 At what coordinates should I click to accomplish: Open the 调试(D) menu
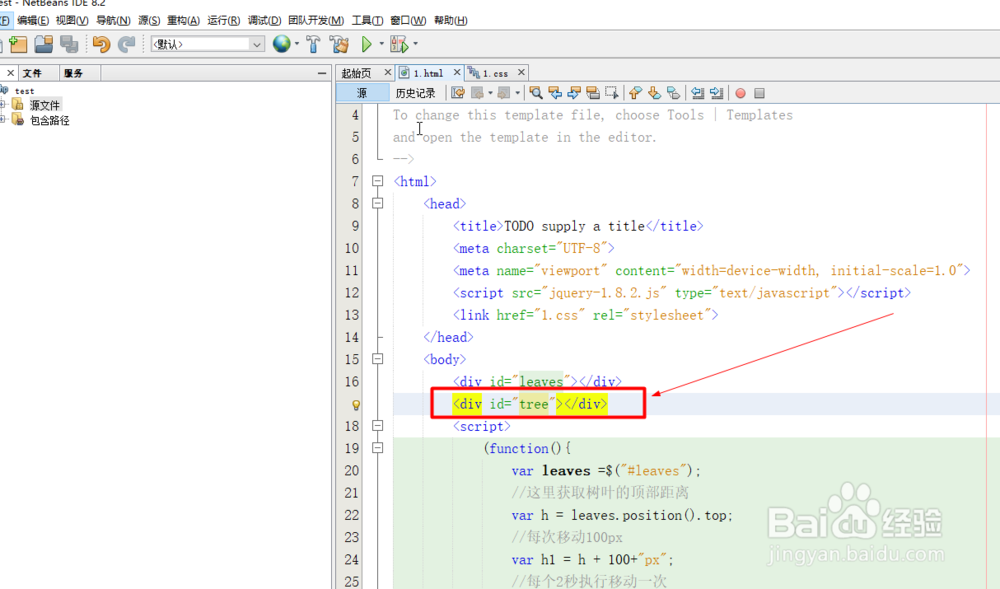(264, 20)
